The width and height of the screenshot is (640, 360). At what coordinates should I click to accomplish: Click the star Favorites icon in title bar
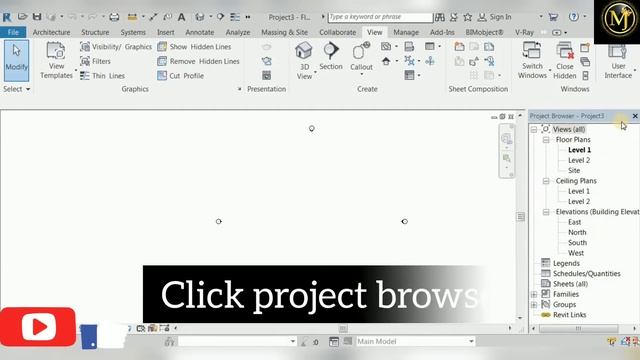click(x=468, y=17)
